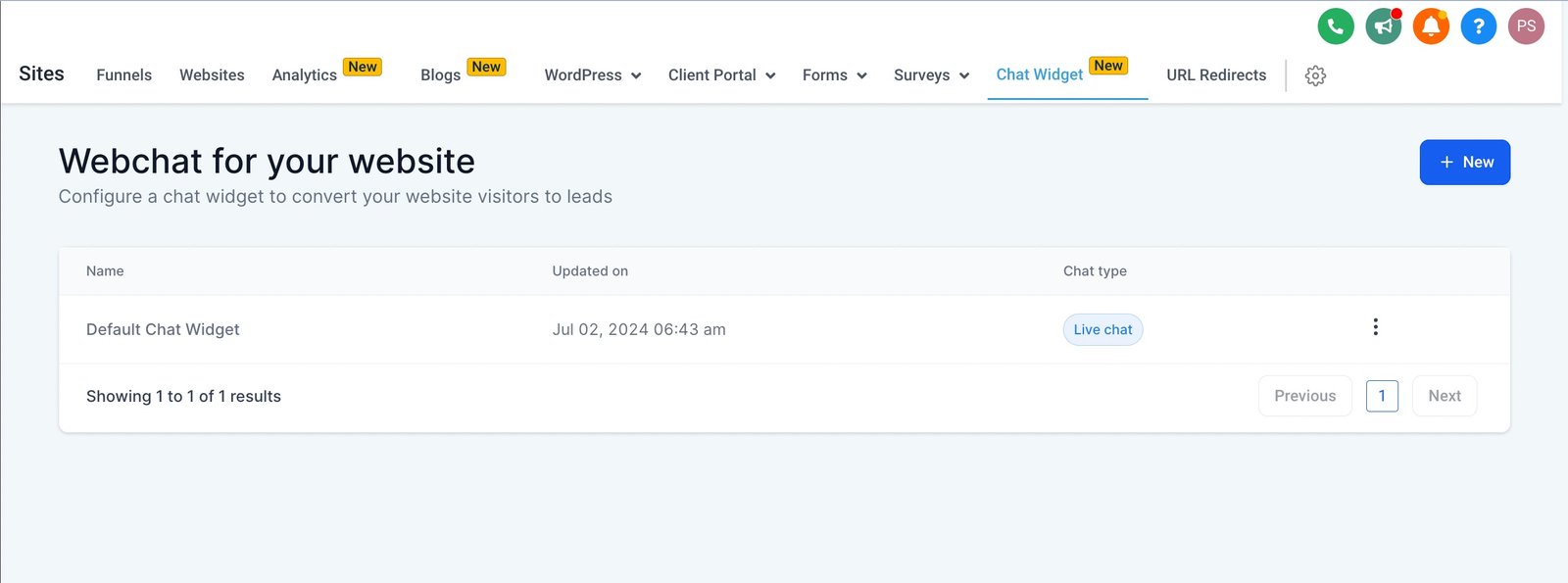Open the Sites settings gear icon
The height and width of the screenshot is (583, 1568).
coord(1315,75)
